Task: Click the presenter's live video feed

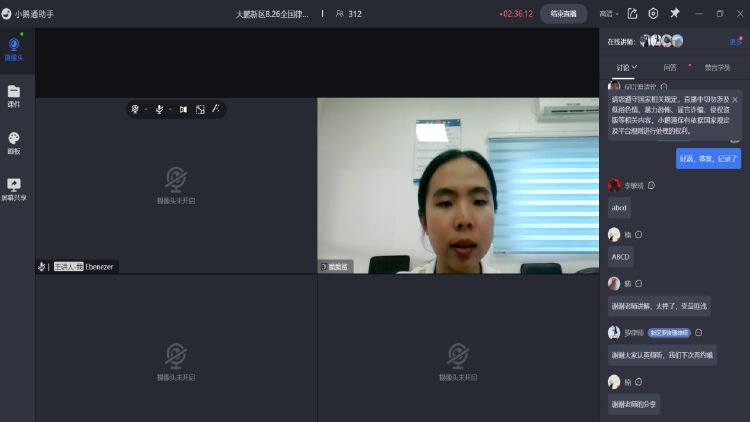Action: tap(458, 185)
